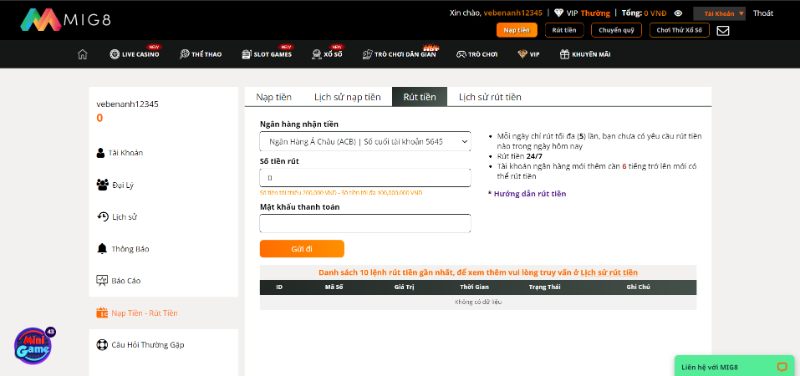Image resolution: width=800 pixels, height=376 pixels.
Task: Select the Rút tiền tab
Action: [x=419, y=97]
